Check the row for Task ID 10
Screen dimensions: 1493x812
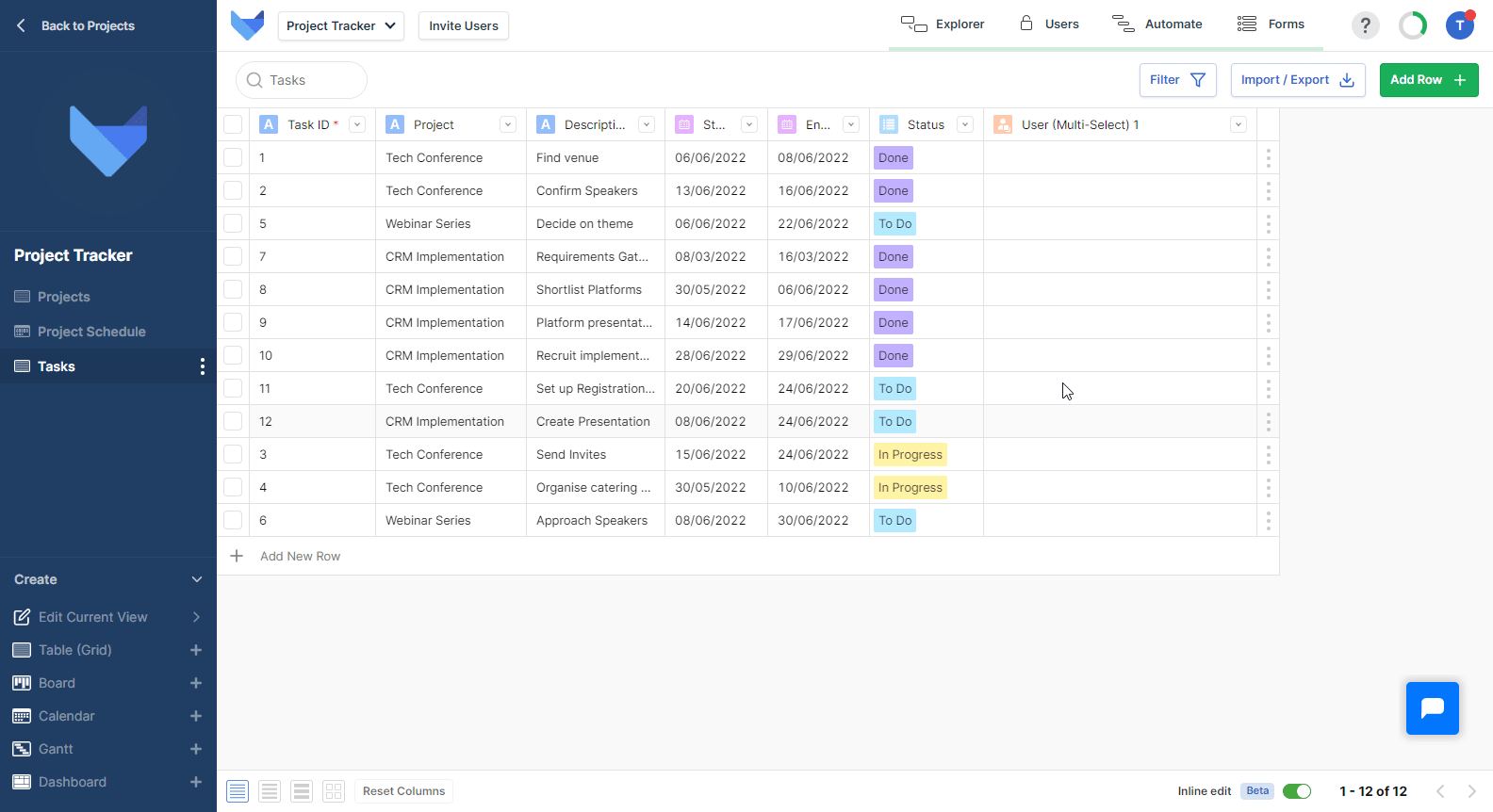pos(233,355)
